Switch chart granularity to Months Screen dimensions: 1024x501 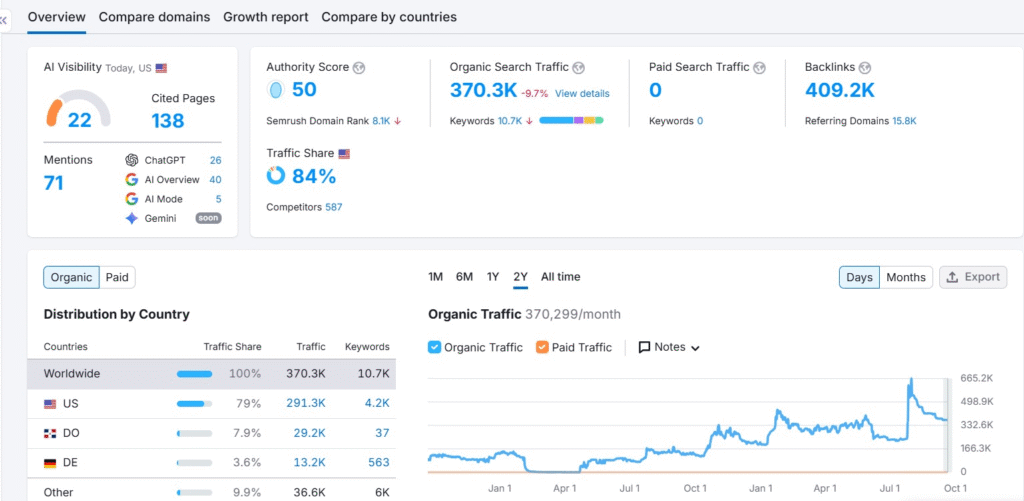coord(906,277)
